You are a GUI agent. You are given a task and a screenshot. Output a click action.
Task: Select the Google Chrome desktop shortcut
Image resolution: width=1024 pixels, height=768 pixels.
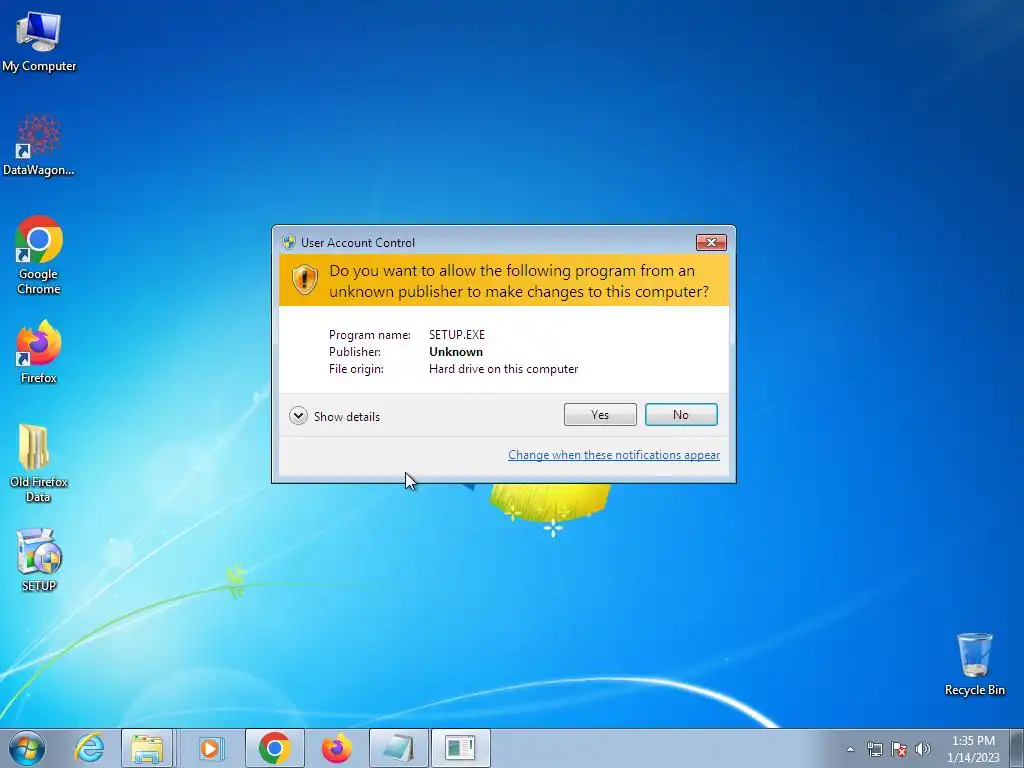[x=39, y=255]
